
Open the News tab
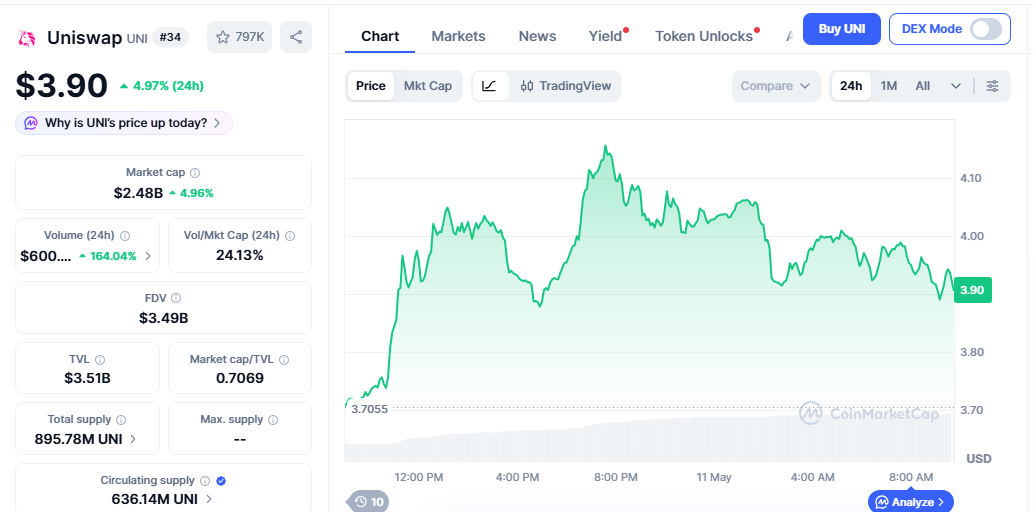click(x=537, y=36)
